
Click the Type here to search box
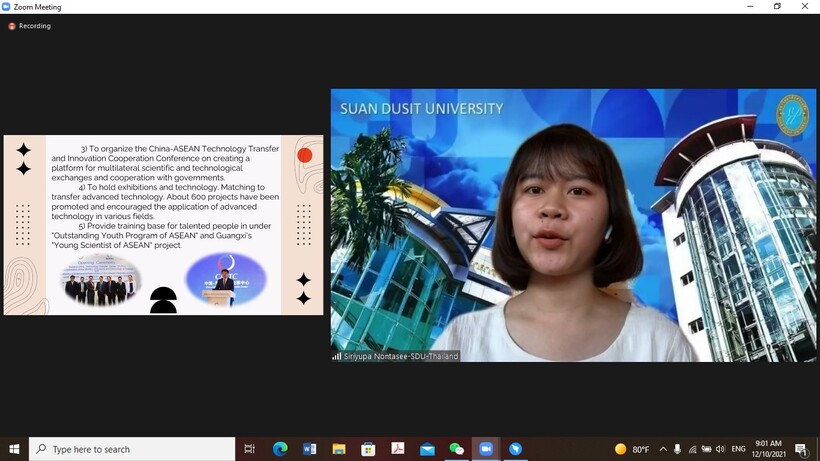132,449
